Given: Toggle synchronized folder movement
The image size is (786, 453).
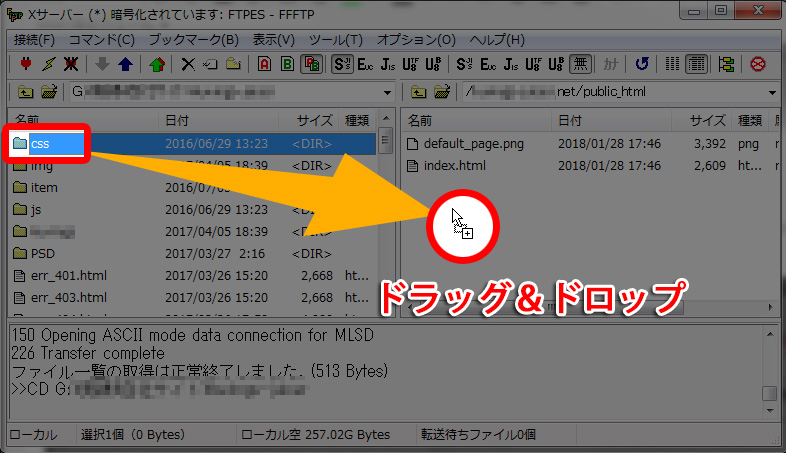Looking at the screenshot, I should point(726,64).
